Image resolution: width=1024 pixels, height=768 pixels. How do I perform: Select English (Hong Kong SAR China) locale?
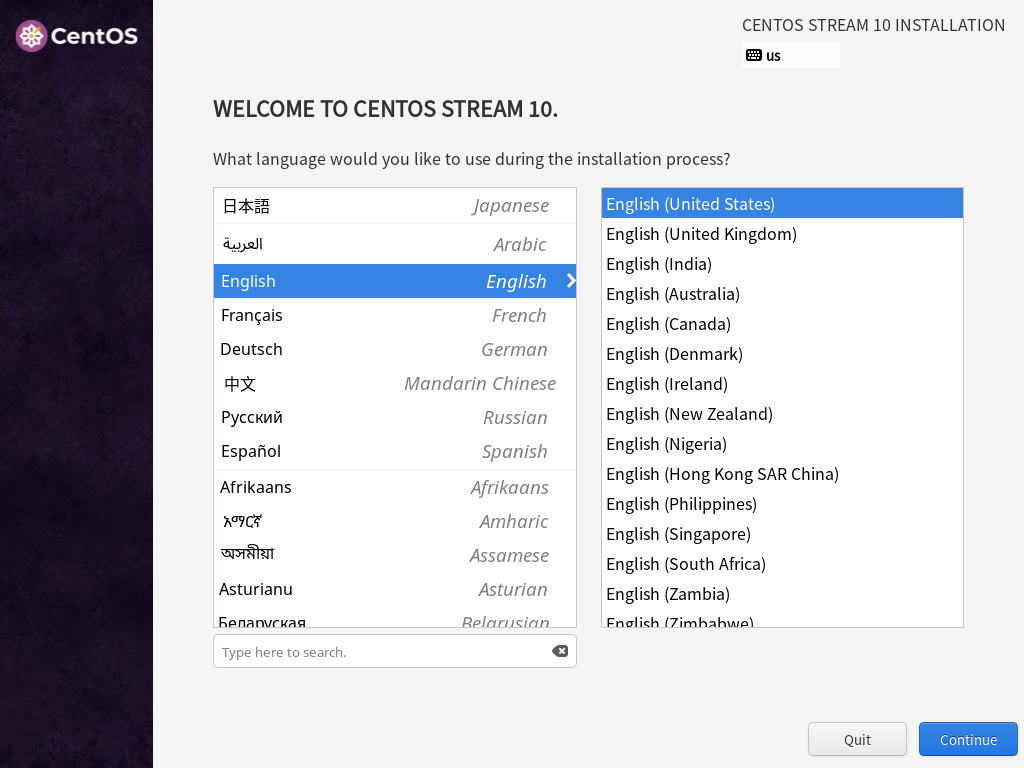[782, 474]
